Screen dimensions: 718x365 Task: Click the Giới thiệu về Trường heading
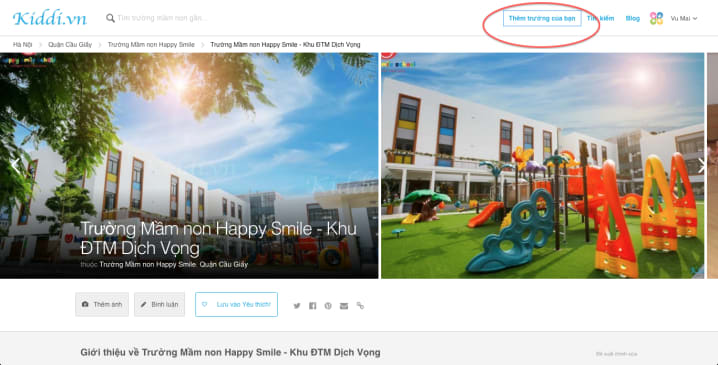coord(230,352)
